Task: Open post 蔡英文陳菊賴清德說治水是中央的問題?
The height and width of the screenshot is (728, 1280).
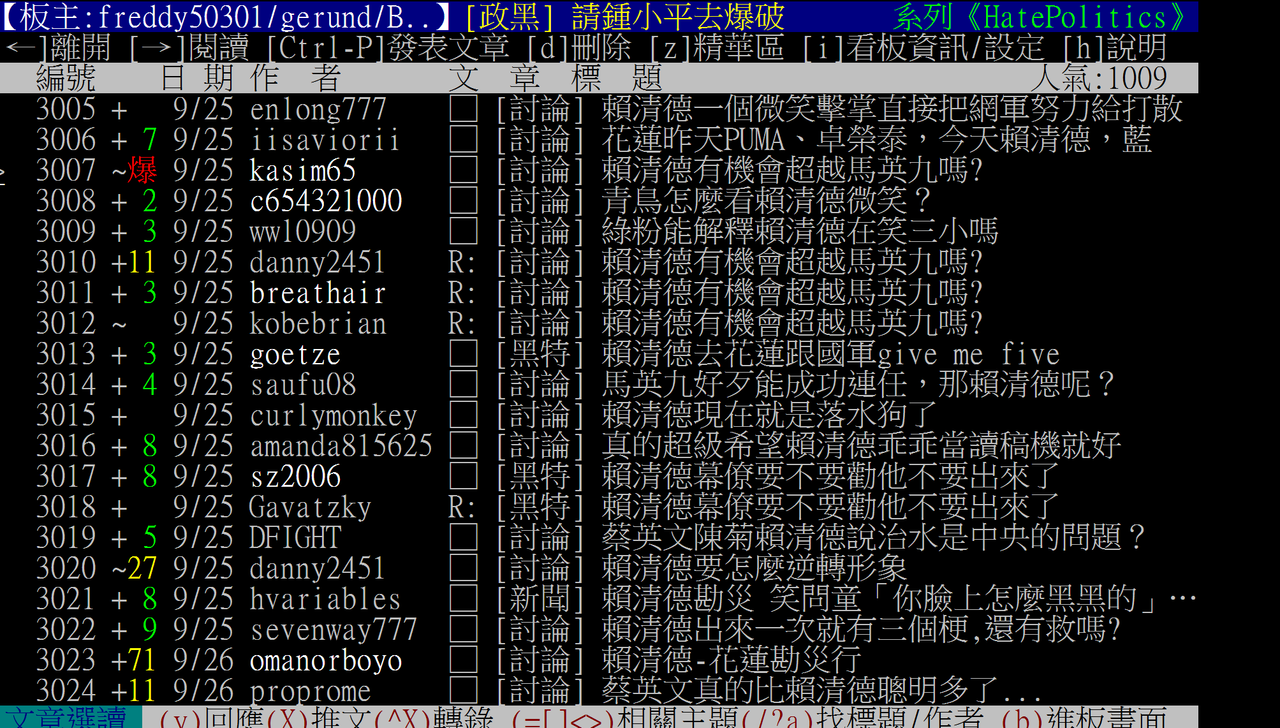Action: pyautogui.click(x=874, y=538)
